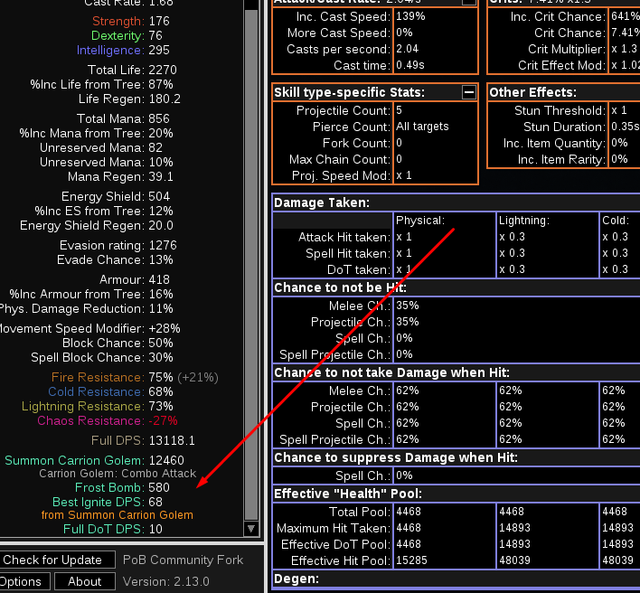Click the Full DPS value 13118.1
Image resolution: width=640 pixels, height=593 pixels.
pos(172,440)
